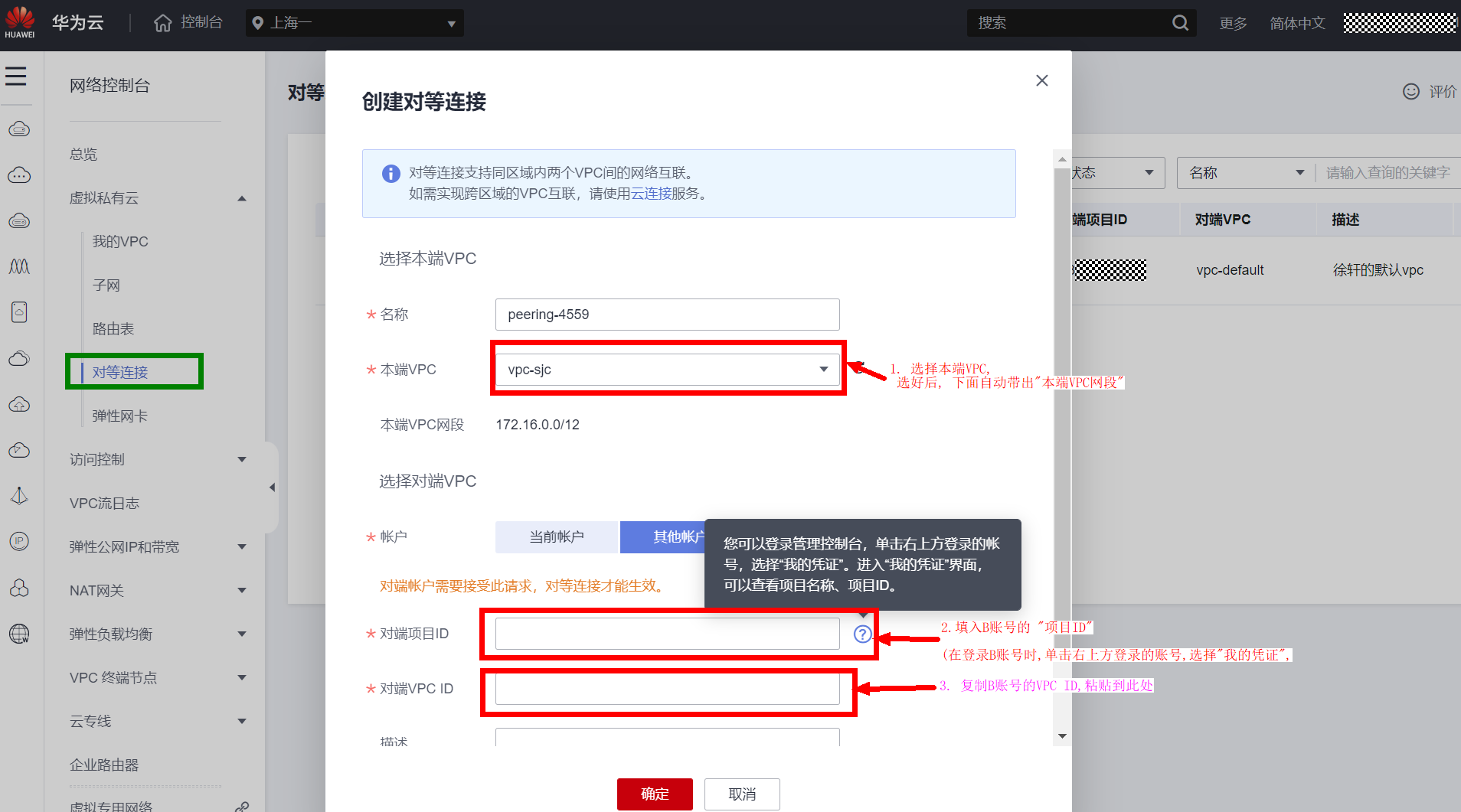1461x812 pixels.
Task: Click the first cloud service icon in left rail
Action: pyautogui.click(x=19, y=129)
